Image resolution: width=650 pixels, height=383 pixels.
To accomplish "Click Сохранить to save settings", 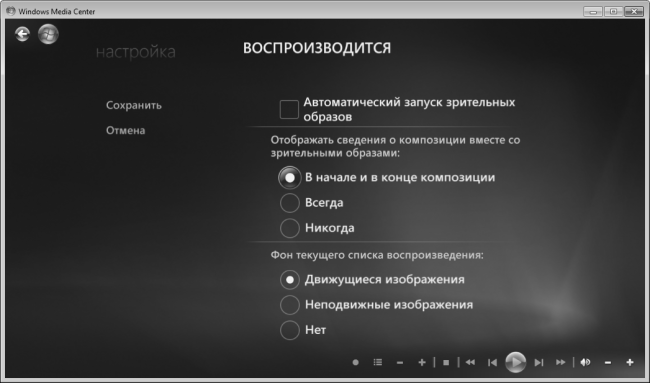I will pos(134,105).
